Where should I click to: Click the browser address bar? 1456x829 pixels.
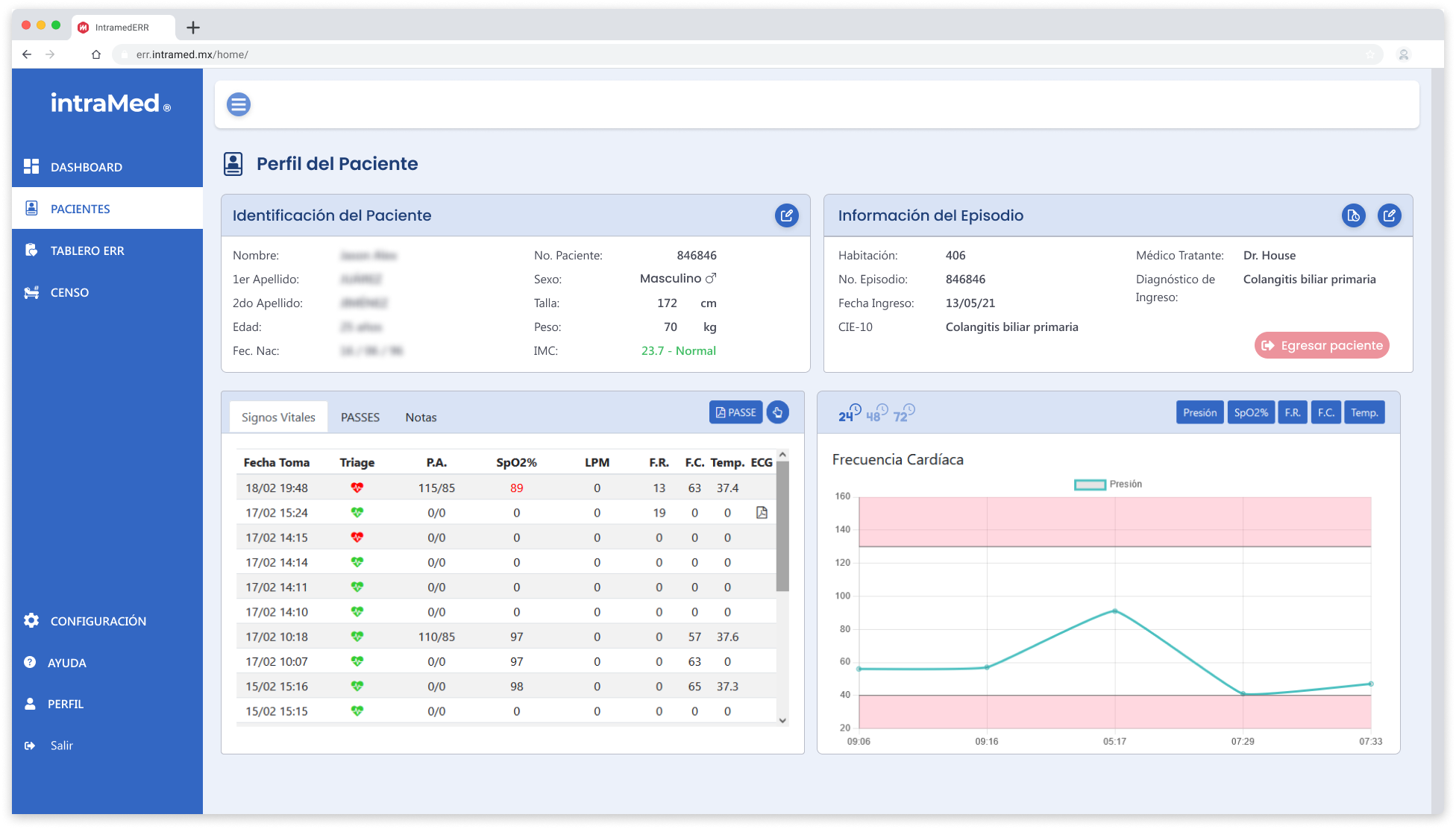[x=746, y=54]
